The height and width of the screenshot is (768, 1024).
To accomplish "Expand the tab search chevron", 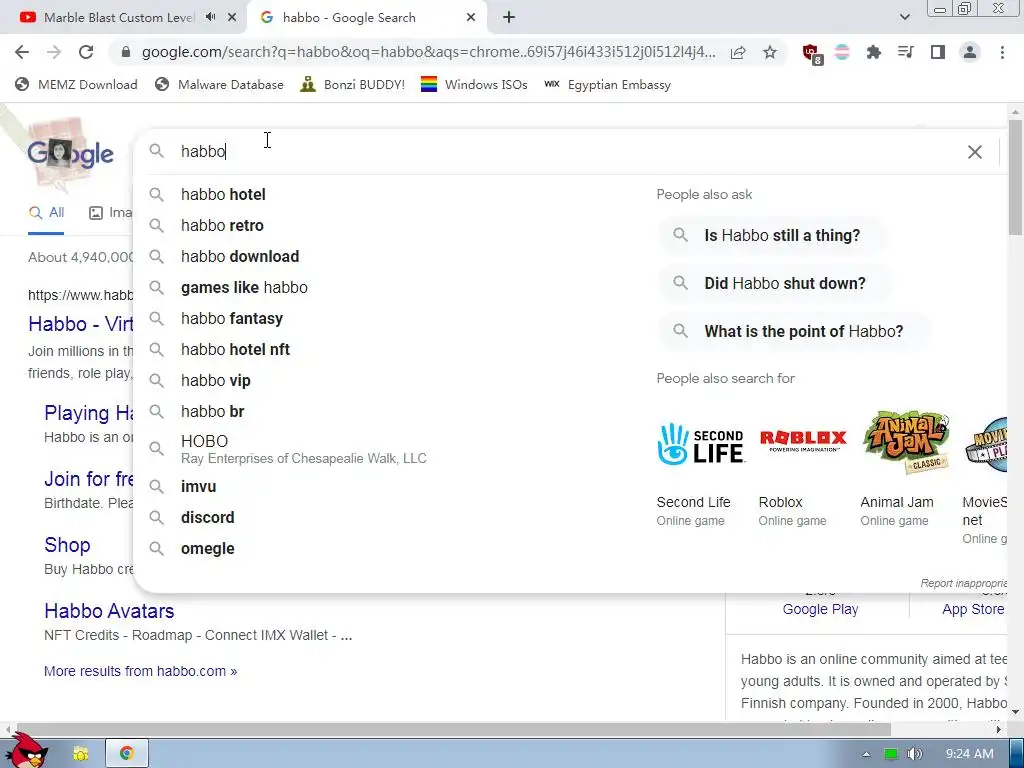I will 904,18.
